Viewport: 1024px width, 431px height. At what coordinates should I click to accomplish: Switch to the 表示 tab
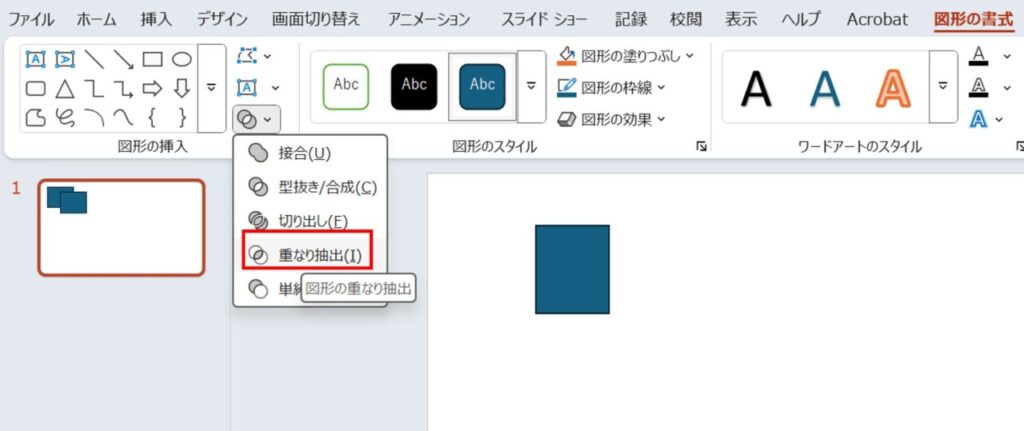pos(741,20)
